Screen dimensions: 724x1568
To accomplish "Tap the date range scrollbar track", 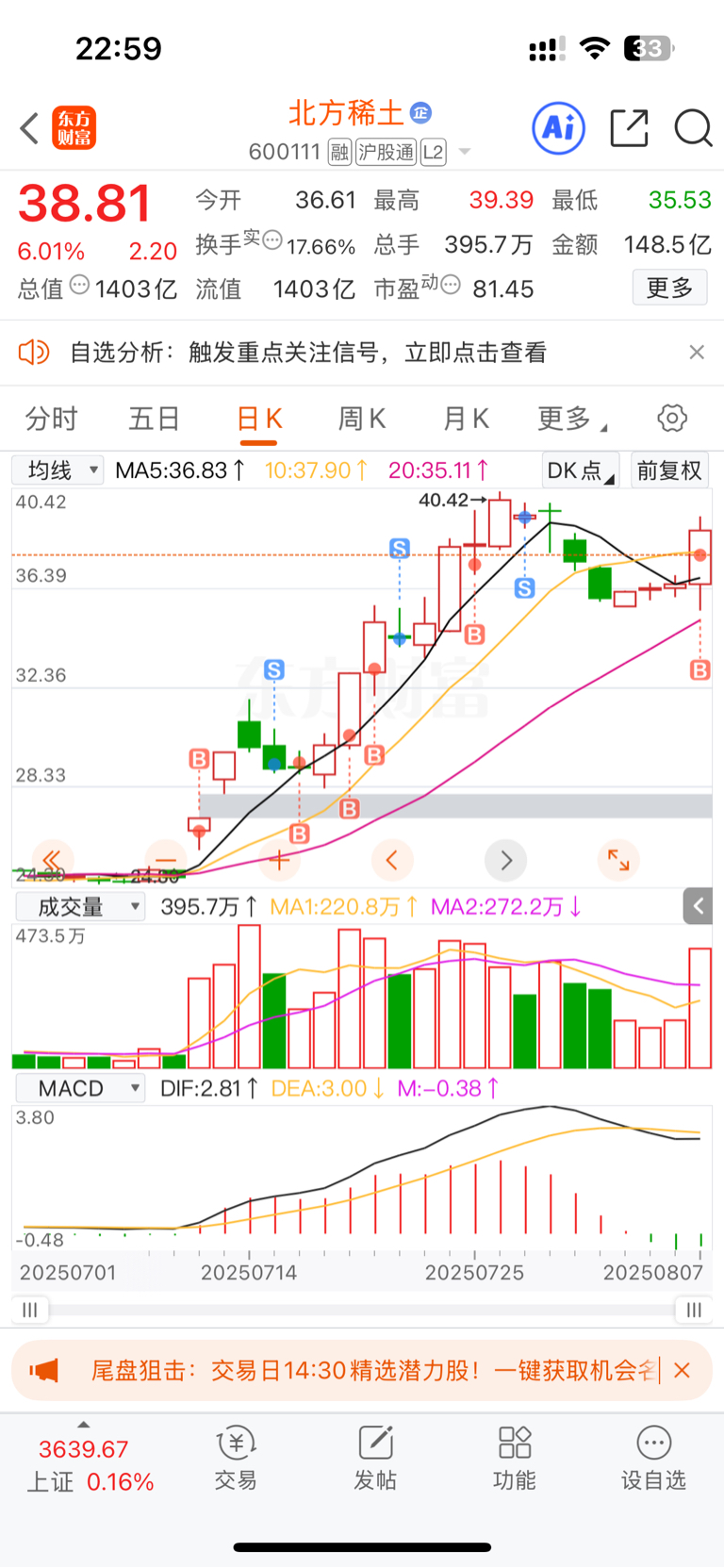I will pos(361,1310).
